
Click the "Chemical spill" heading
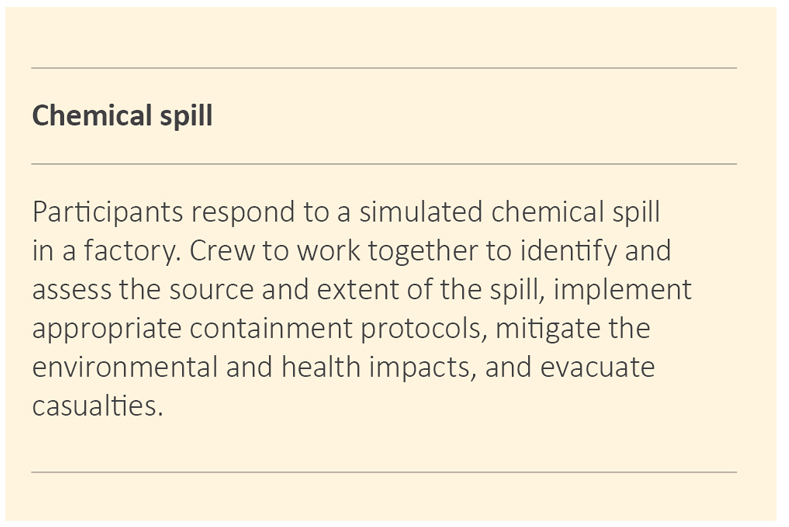(122, 116)
